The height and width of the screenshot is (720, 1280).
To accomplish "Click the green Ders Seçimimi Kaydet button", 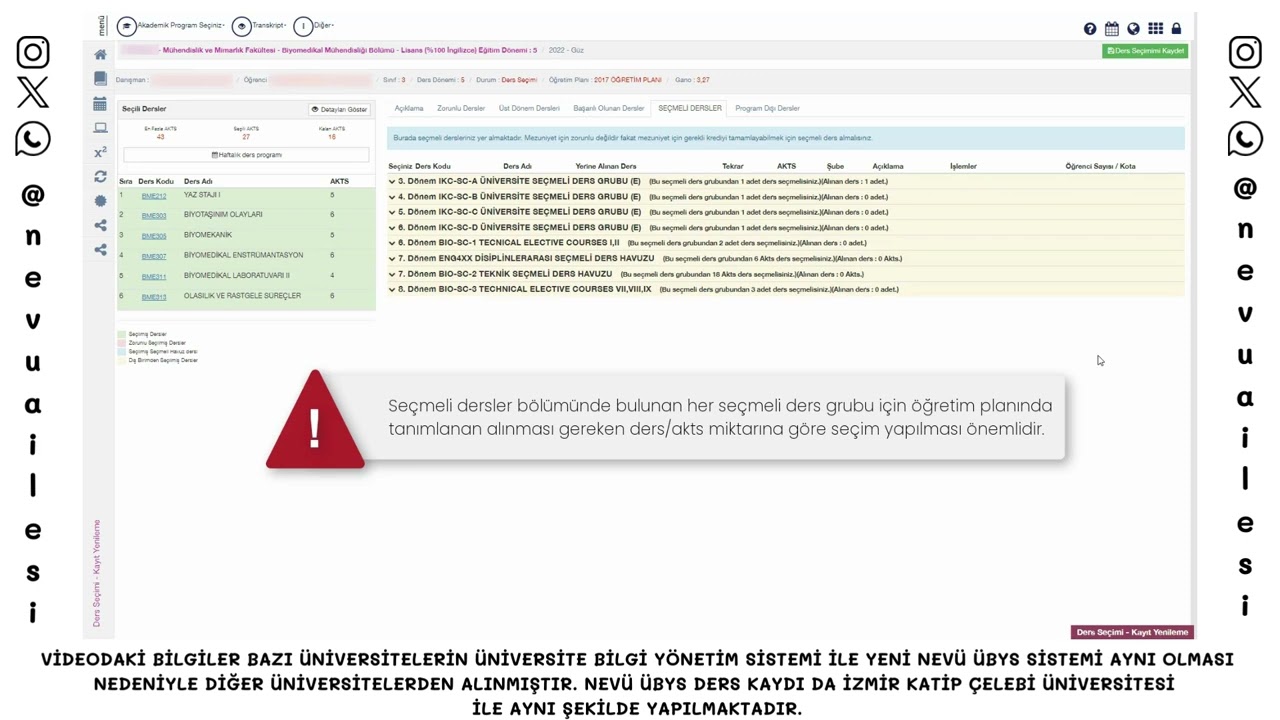I will (x=1145, y=51).
